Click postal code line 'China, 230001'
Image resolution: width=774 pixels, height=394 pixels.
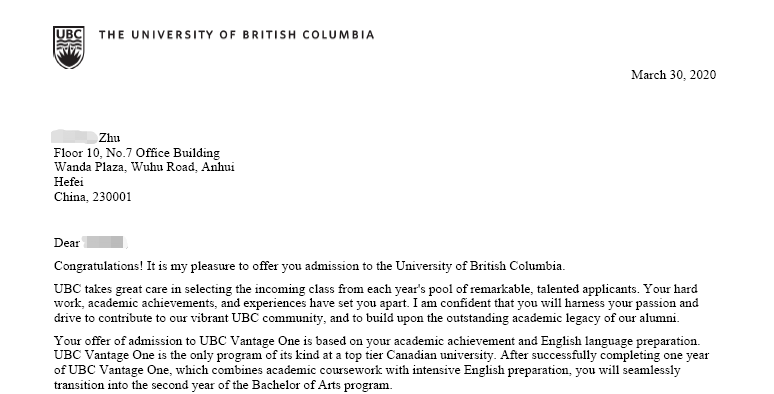[x=93, y=197]
